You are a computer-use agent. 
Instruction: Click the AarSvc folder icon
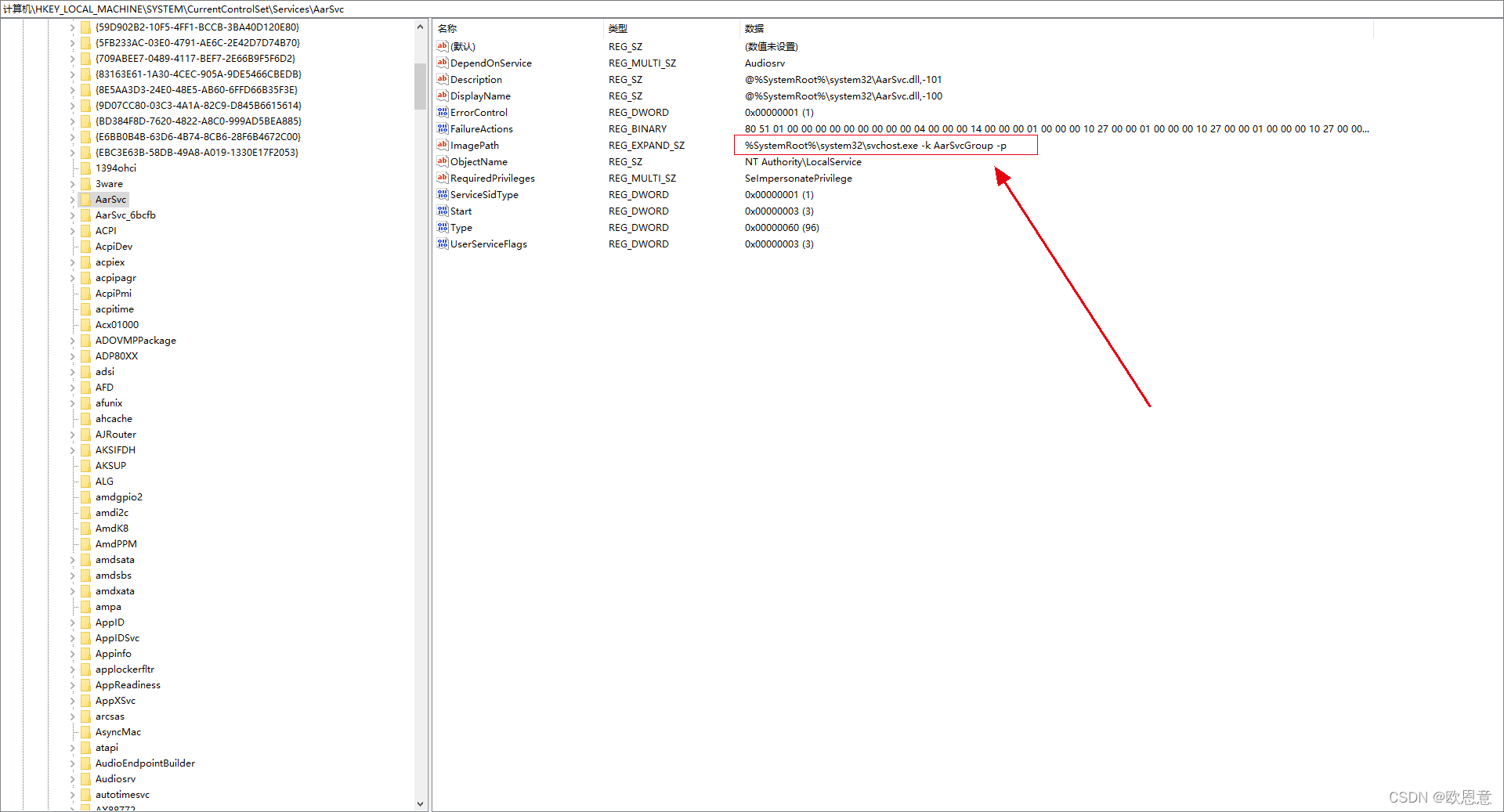85,200
